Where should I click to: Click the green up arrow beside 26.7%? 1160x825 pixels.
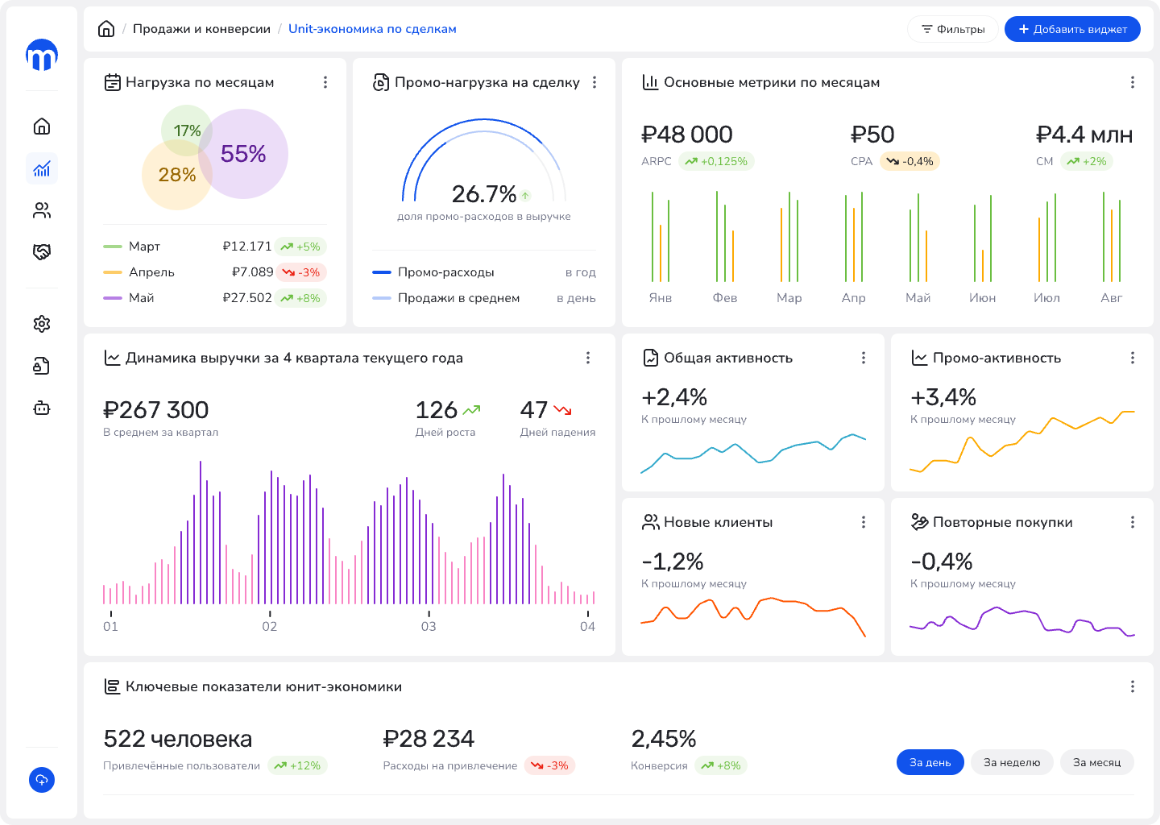tap(525, 196)
